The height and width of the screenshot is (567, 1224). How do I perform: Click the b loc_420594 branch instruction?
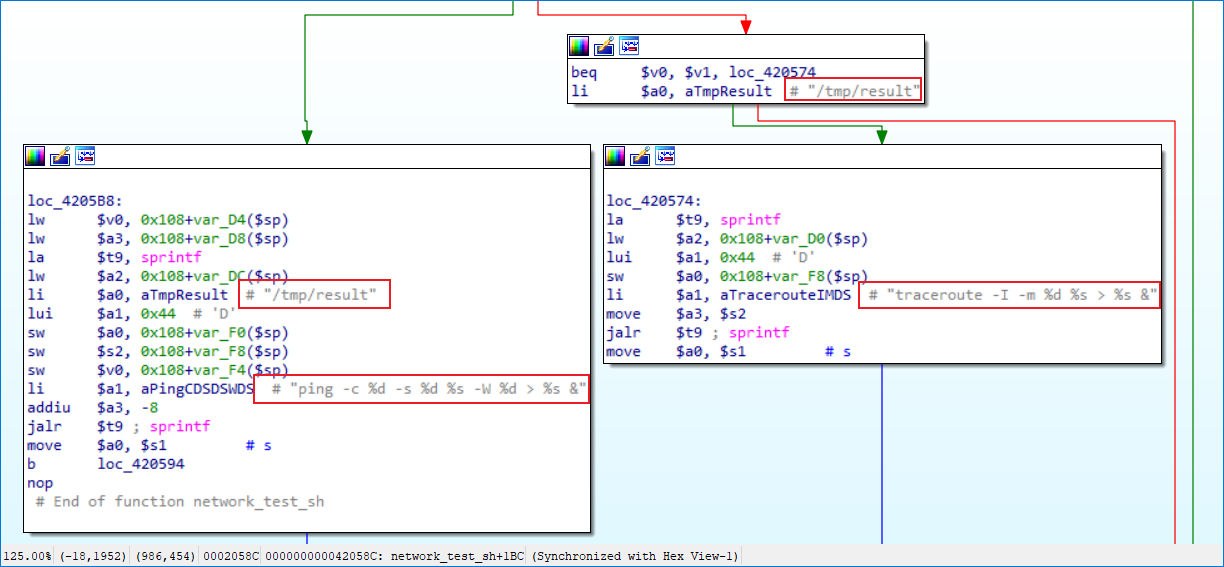105,464
